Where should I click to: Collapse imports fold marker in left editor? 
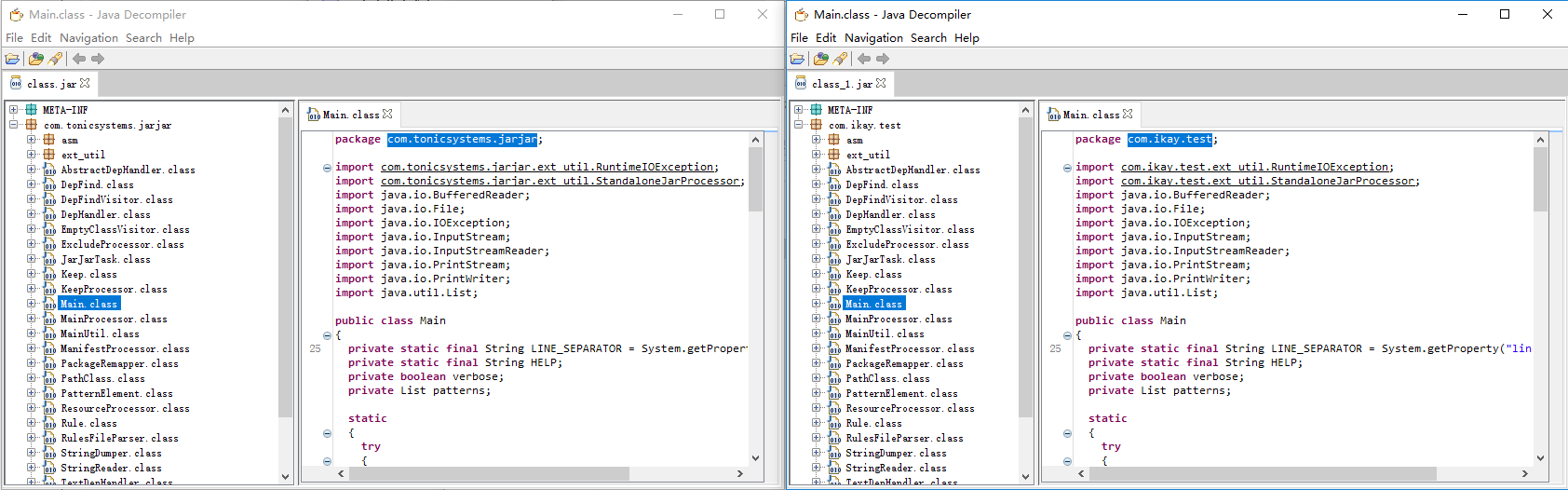pos(327,168)
